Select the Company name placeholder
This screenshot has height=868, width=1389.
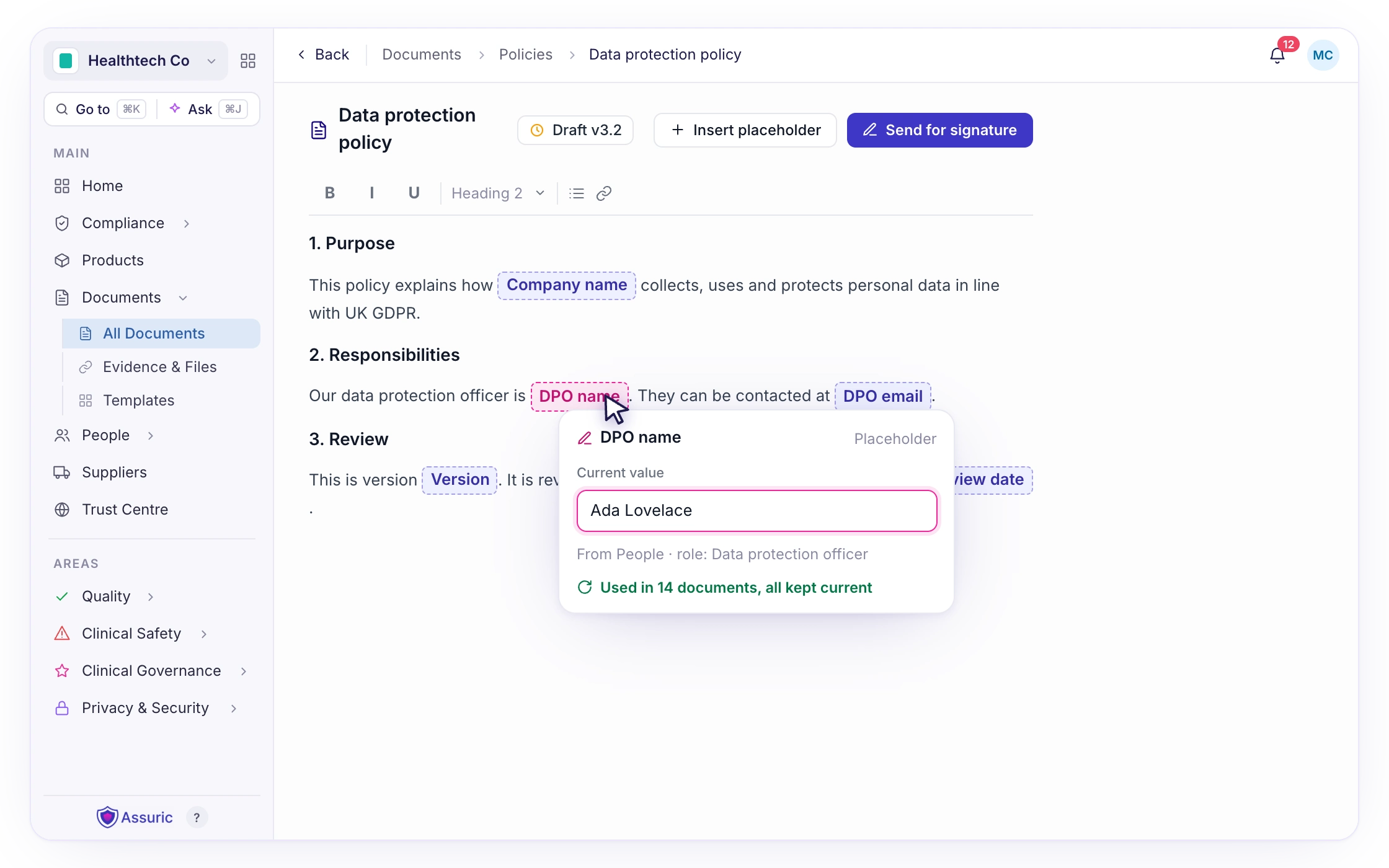click(566, 285)
